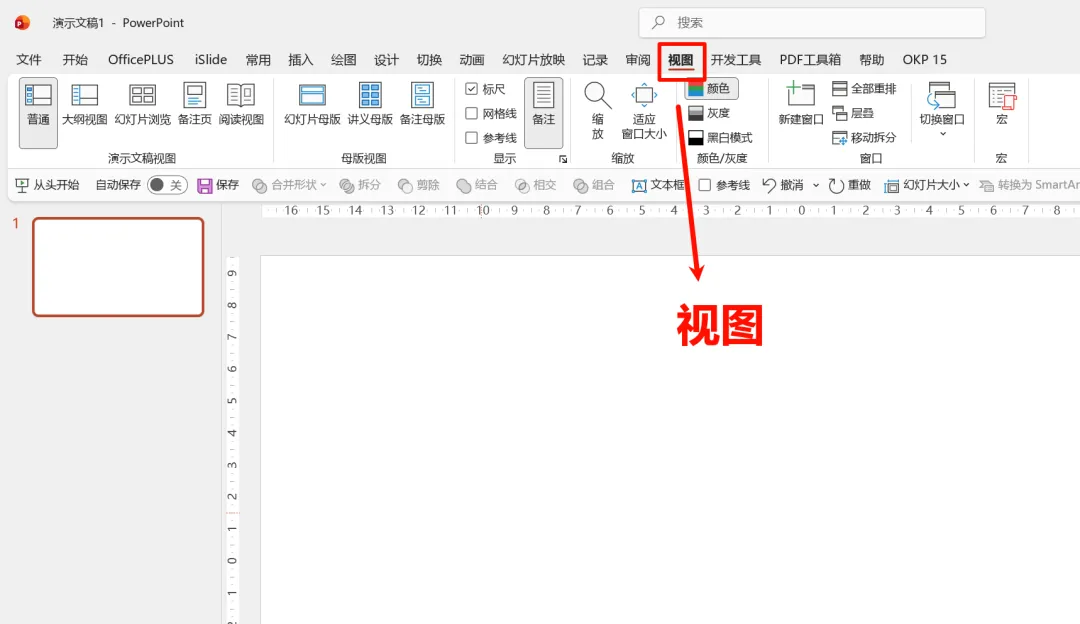Click Undo (撤消) button
The height and width of the screenshot is (624, 1080).
783,185
